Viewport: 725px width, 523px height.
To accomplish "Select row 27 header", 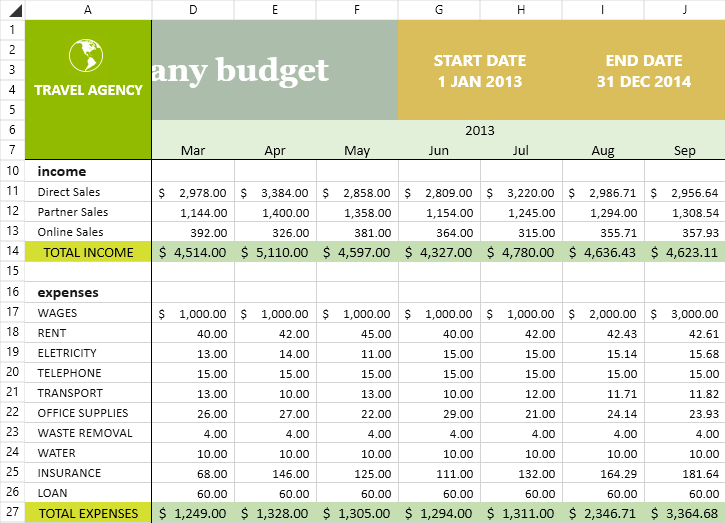I will [12, 513].
